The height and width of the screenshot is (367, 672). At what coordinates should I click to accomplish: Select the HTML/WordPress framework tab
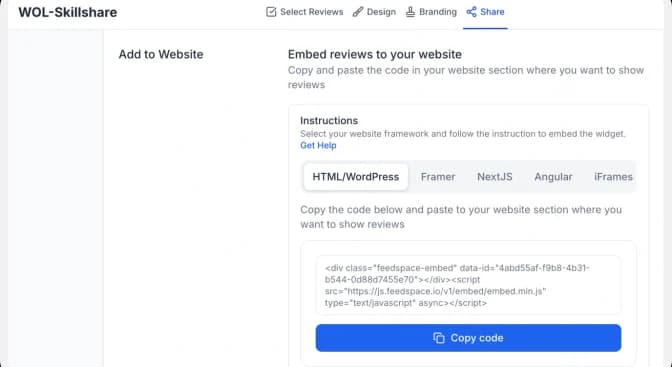356,177
